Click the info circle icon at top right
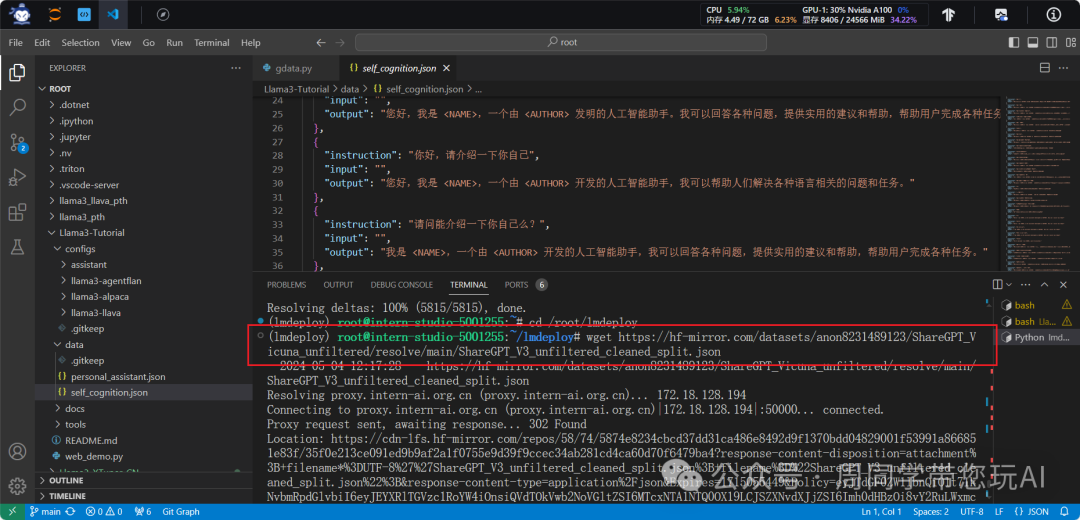This screenshot has height=520, width=1080. pyautogui.click(x=1054, y=14)
